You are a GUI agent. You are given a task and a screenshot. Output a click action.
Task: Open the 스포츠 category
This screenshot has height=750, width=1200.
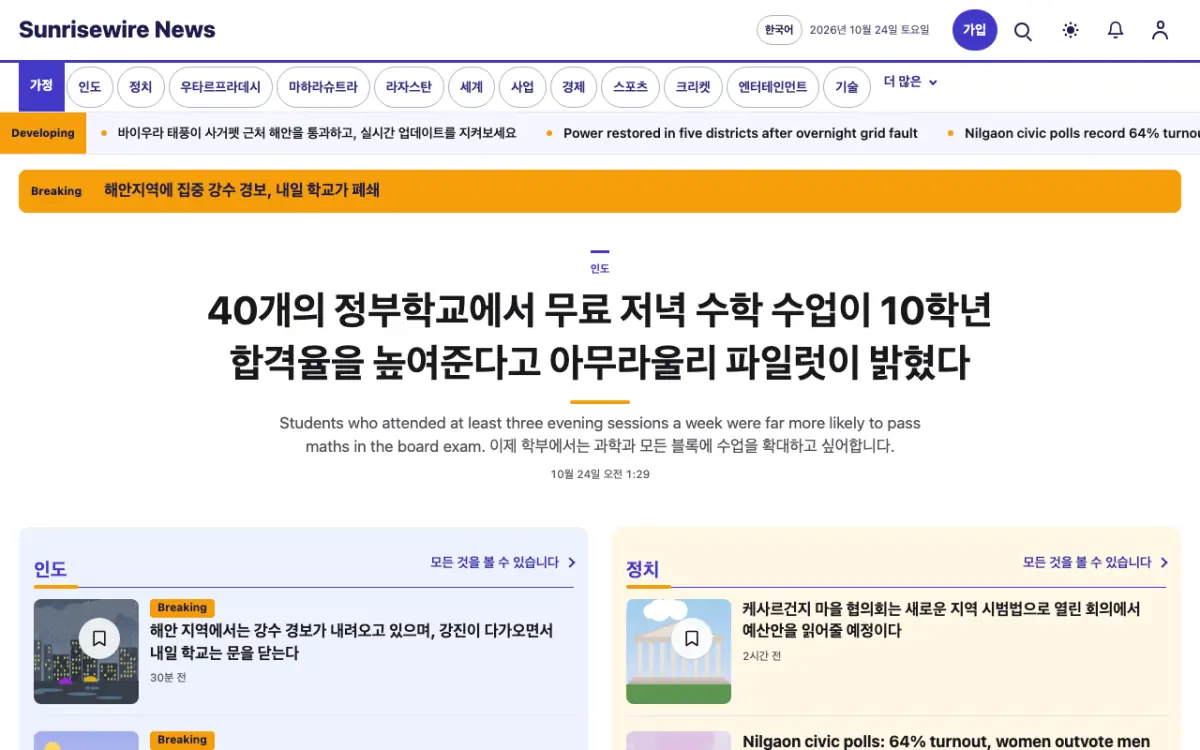pyautogui.click(x=630, y=87)
